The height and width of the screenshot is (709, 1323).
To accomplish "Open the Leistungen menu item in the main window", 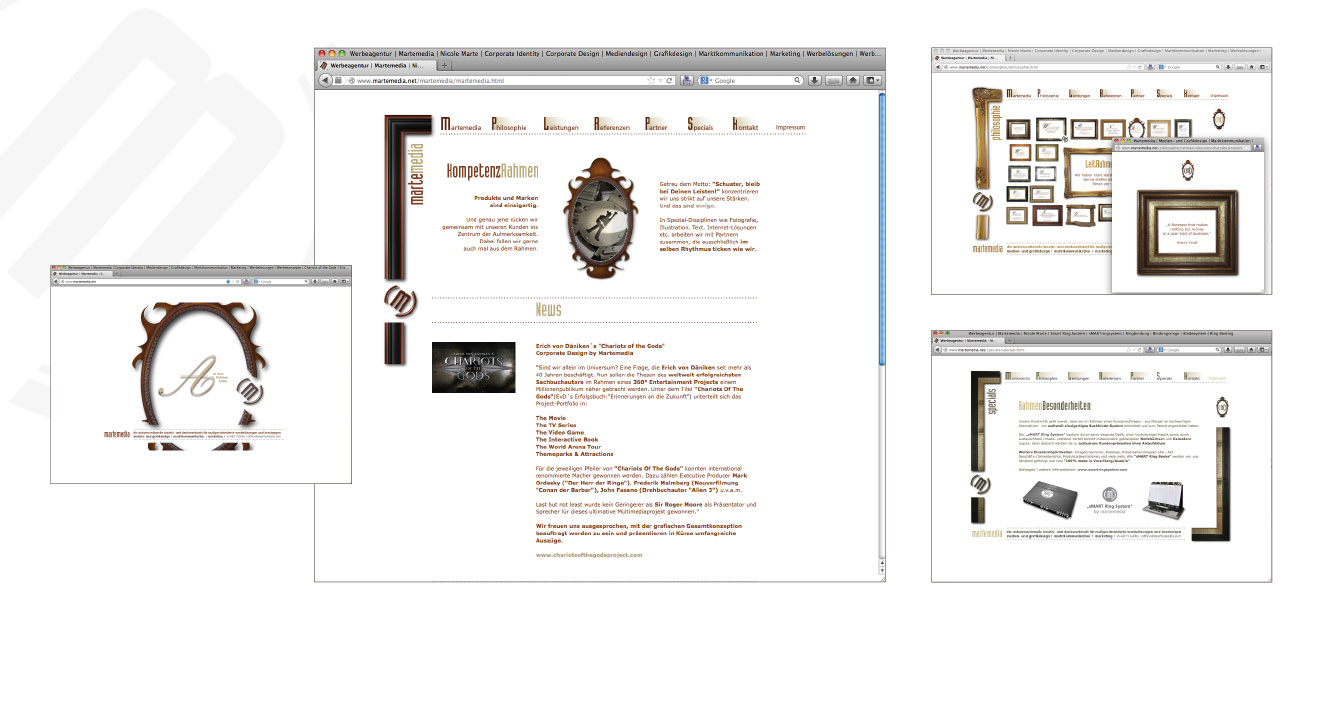I will [x=563, y=126].
